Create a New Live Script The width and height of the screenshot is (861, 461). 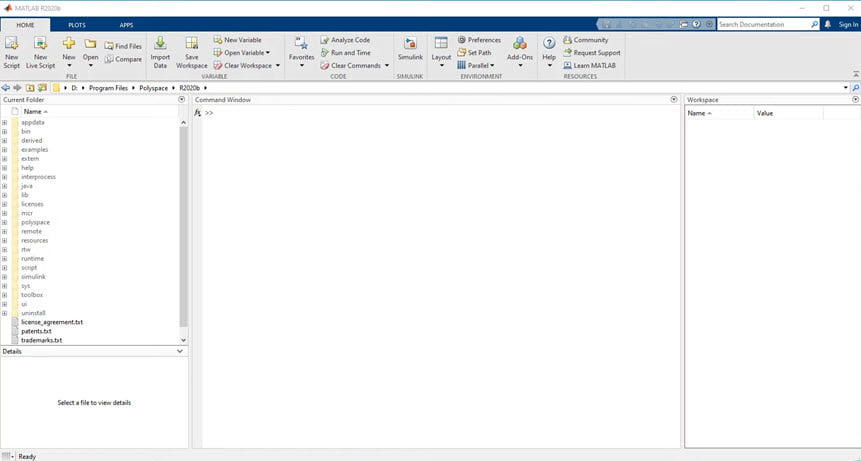click(40, 53)
